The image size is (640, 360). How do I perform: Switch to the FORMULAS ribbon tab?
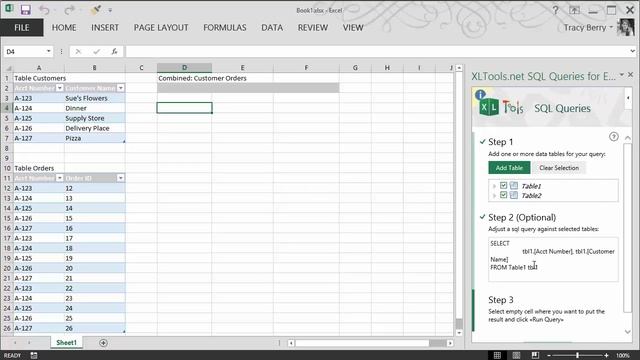click(x=225, y=28)
